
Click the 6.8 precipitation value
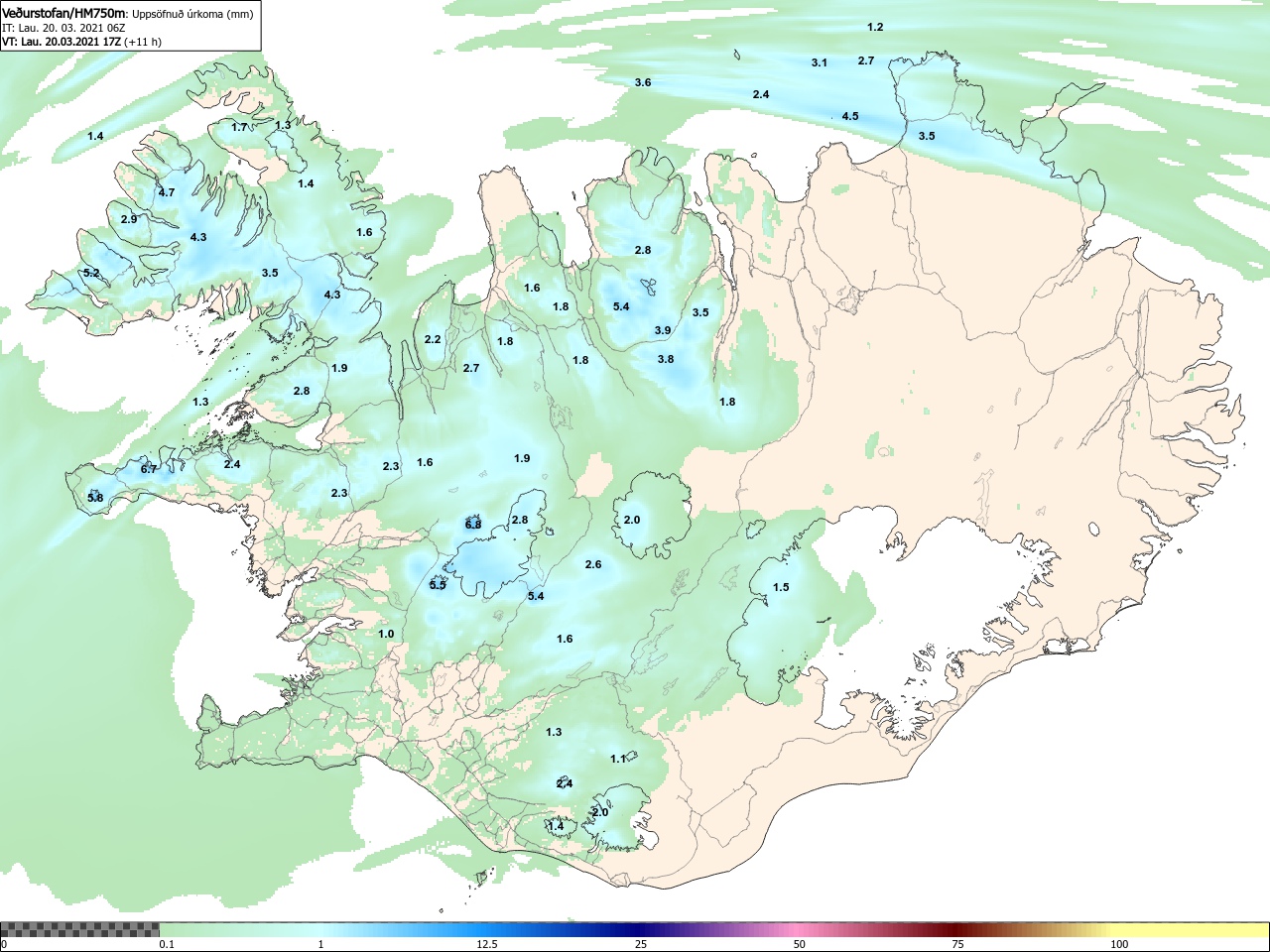point(473,525)
